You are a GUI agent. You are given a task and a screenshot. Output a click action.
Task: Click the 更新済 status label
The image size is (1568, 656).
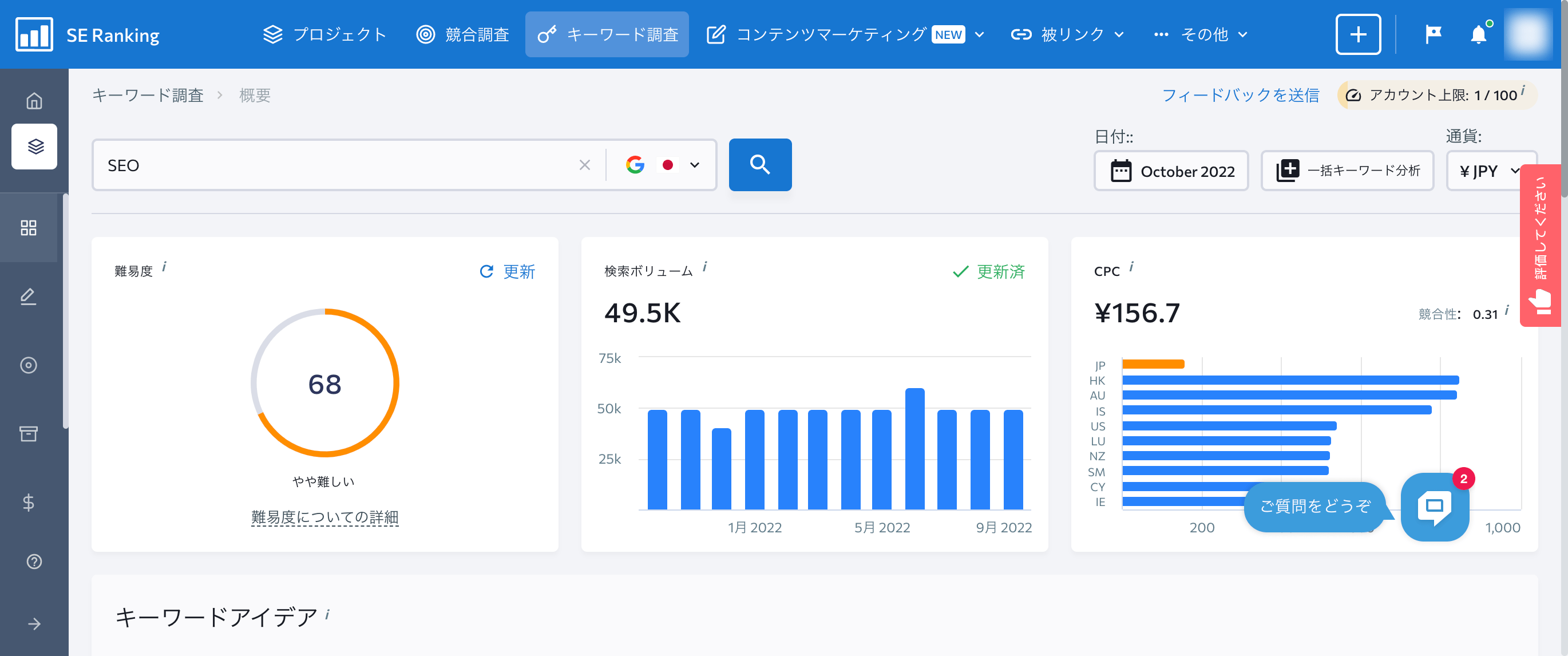coord(988,272)
